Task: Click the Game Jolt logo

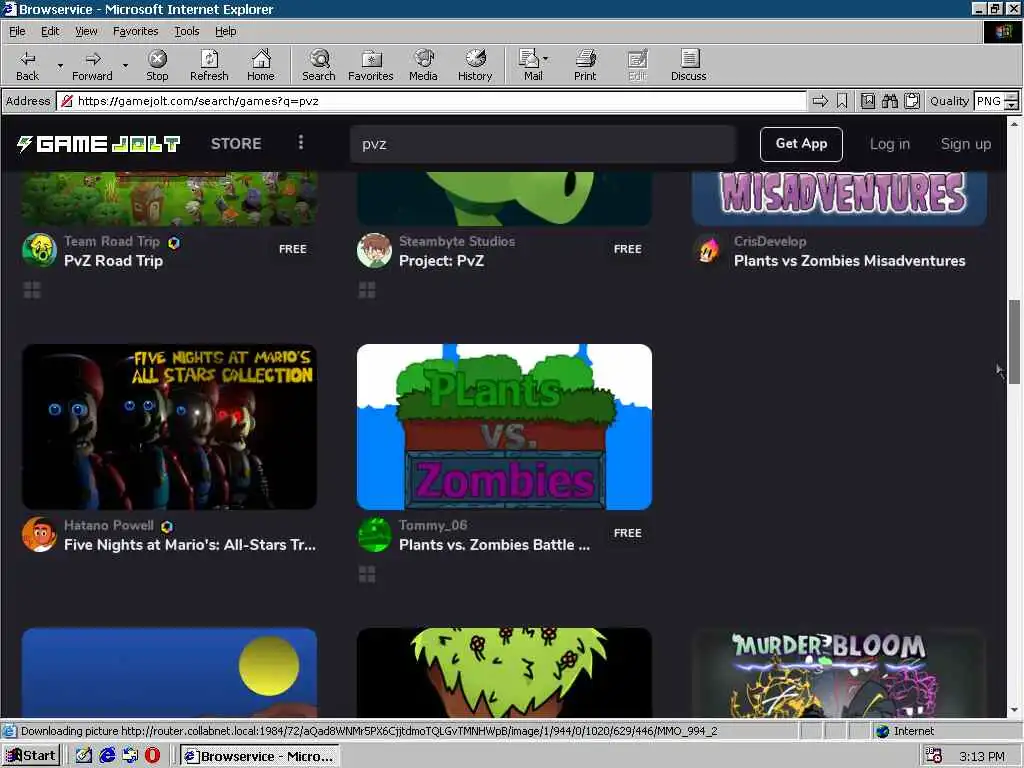Action: 98,144
